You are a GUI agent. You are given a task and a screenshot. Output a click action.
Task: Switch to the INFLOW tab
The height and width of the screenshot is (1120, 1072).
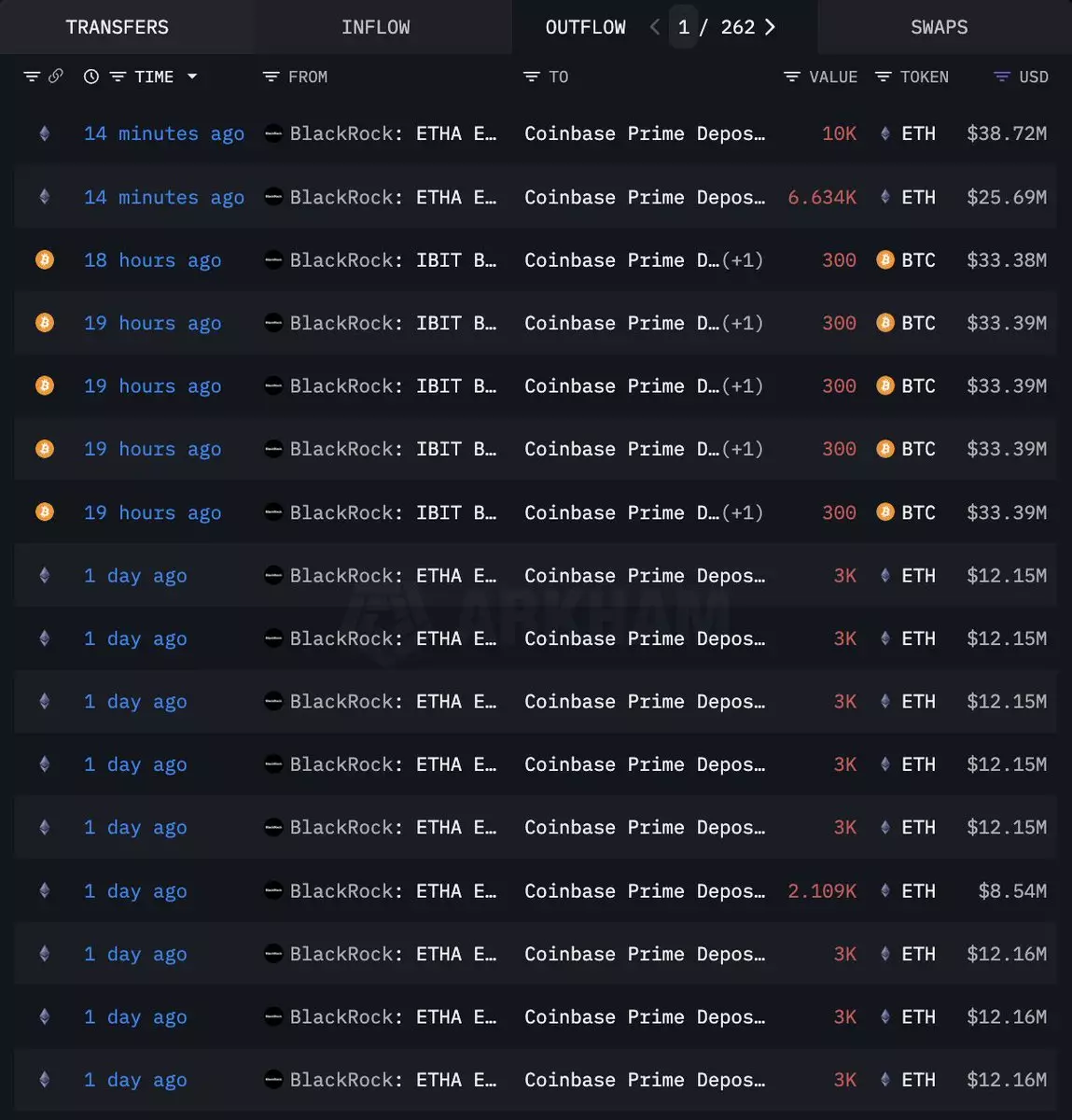pyautogui.click(x=375, y=27)
